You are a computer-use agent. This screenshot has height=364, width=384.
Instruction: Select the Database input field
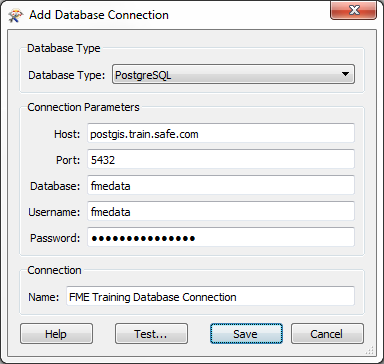(x=221, y=185)
